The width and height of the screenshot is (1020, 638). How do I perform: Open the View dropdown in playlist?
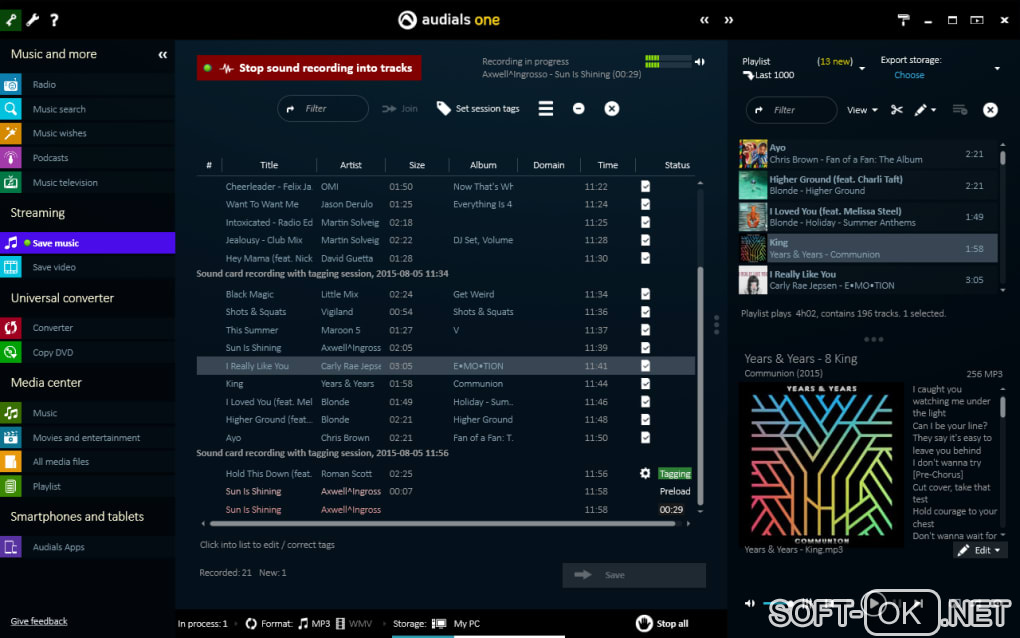[862, 110]
